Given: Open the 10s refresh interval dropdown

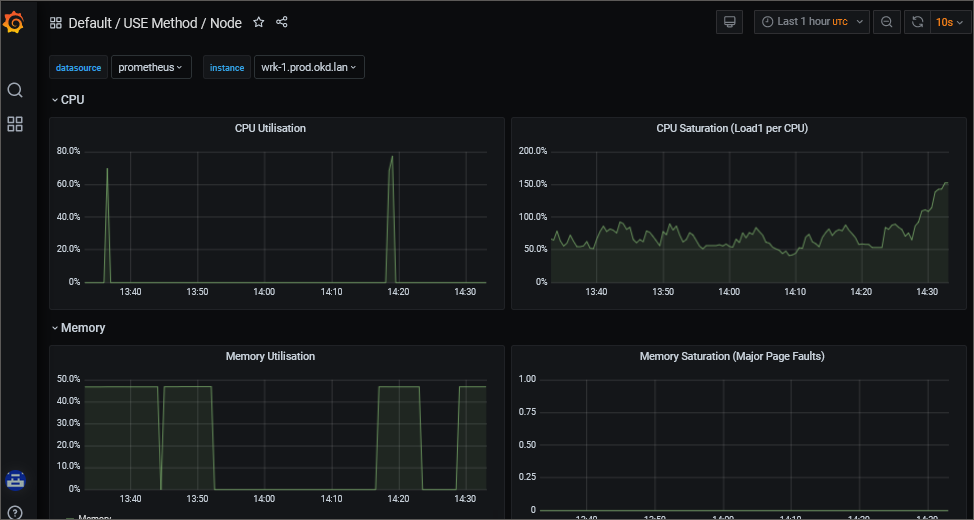Looking at the screenshot, I should [x=948, y=22].
